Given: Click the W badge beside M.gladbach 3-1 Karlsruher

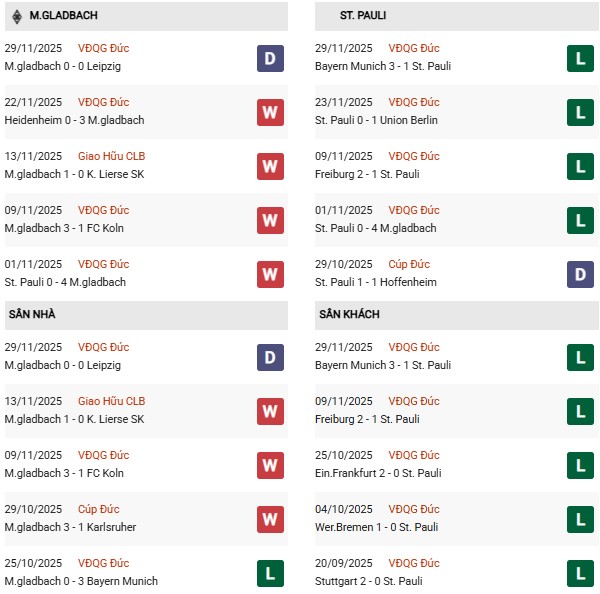Looking at the screenshot, I should (x=270, y=519).
